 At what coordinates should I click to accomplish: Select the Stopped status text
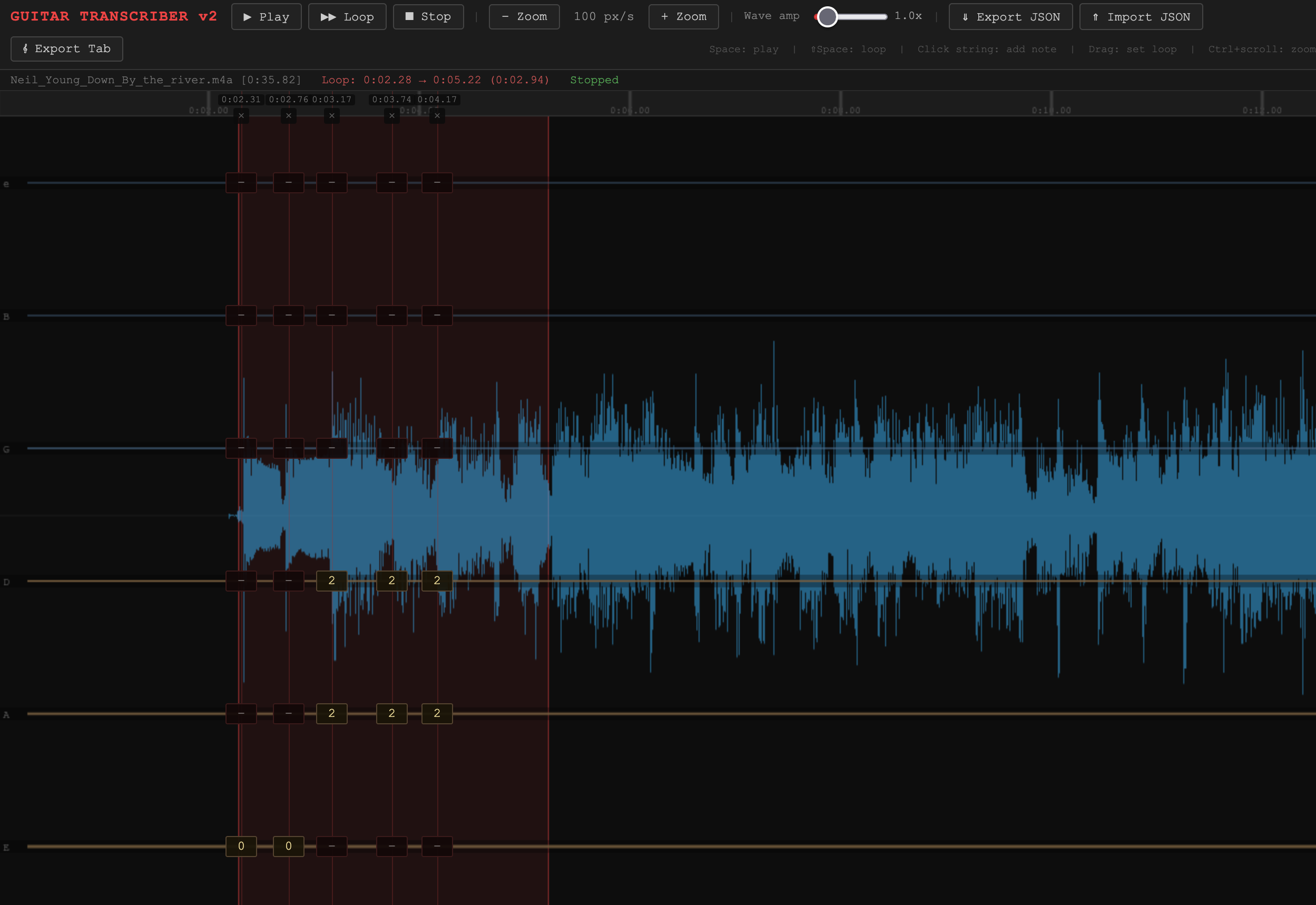(594, 80)
